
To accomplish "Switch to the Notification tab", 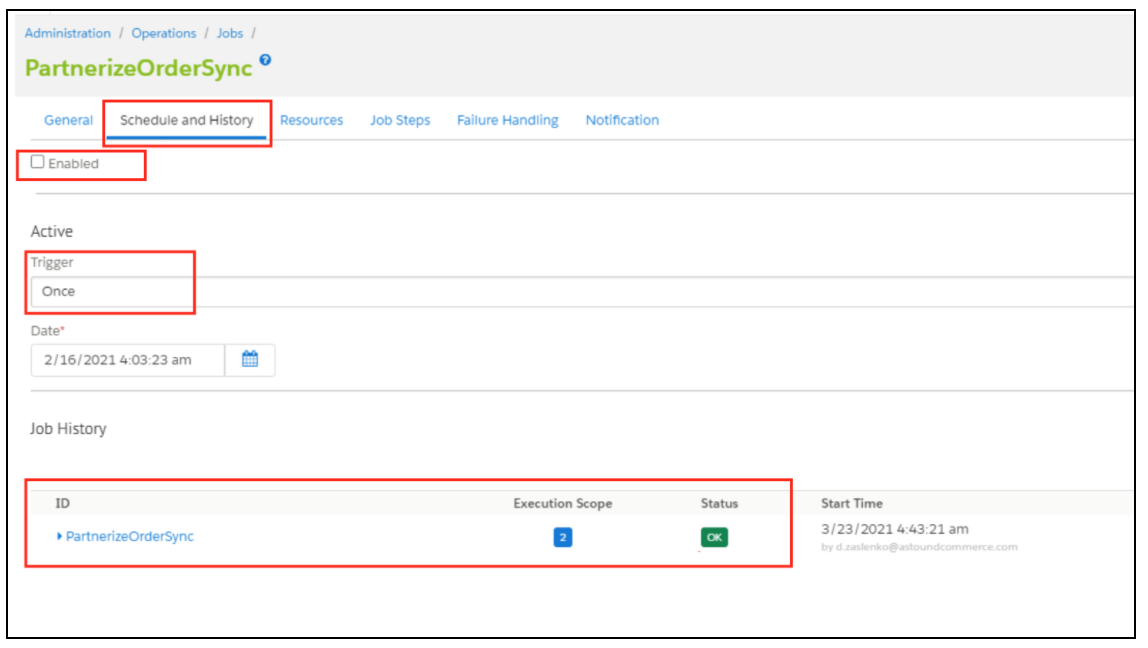I will [x=622, y=120].
